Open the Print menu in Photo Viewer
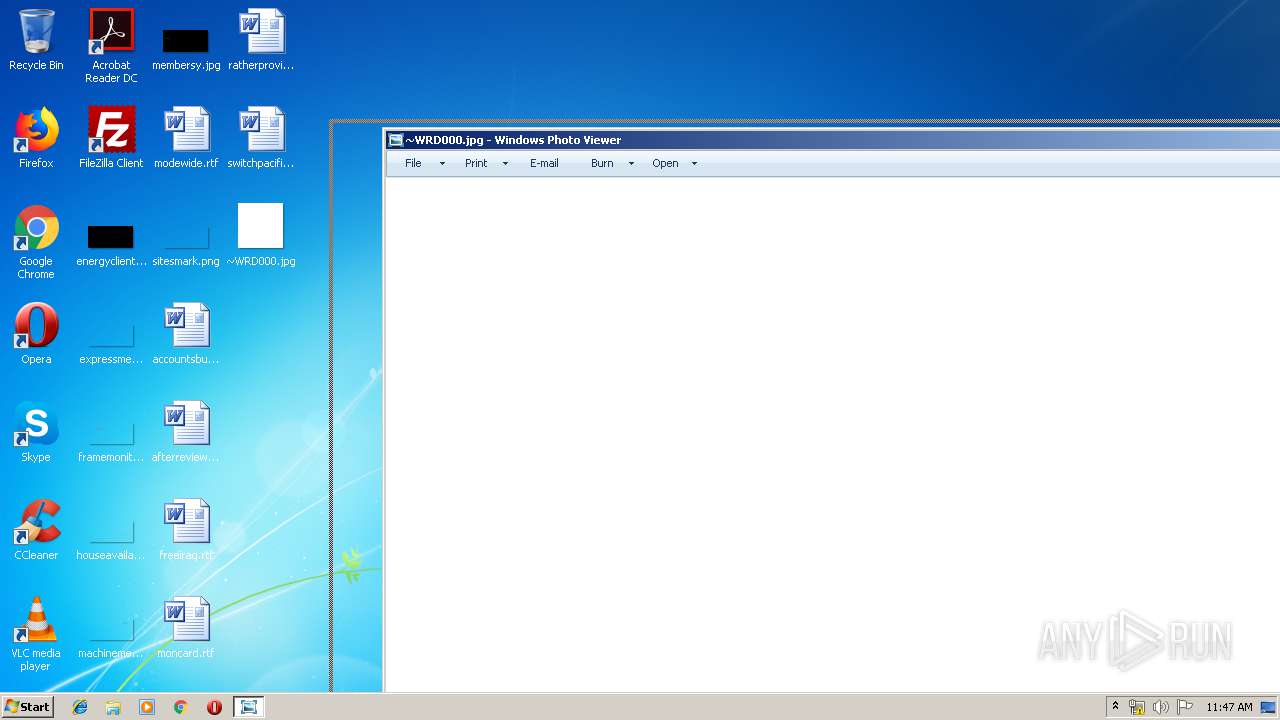The image size is (1280, 720). coord(476,163)
